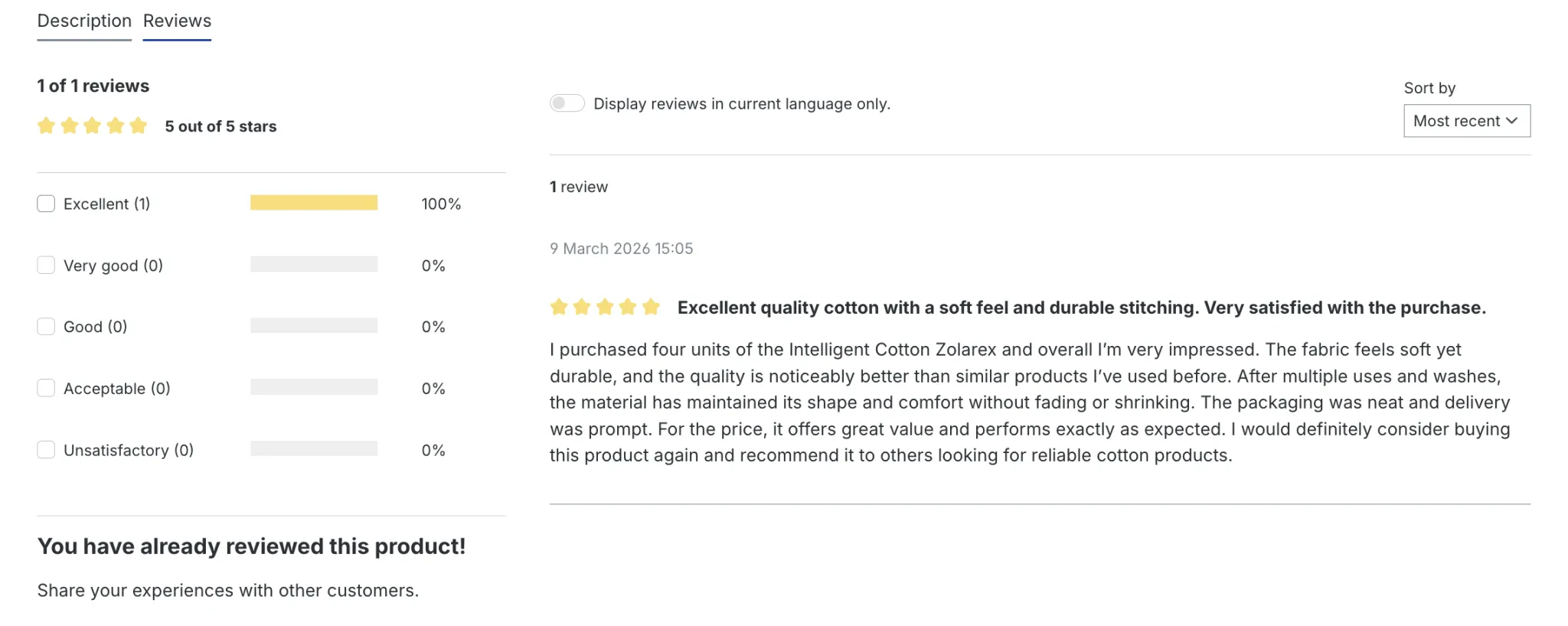
Task: Click the chevron arrow in Sort by box
Action: pos(1511,121)
